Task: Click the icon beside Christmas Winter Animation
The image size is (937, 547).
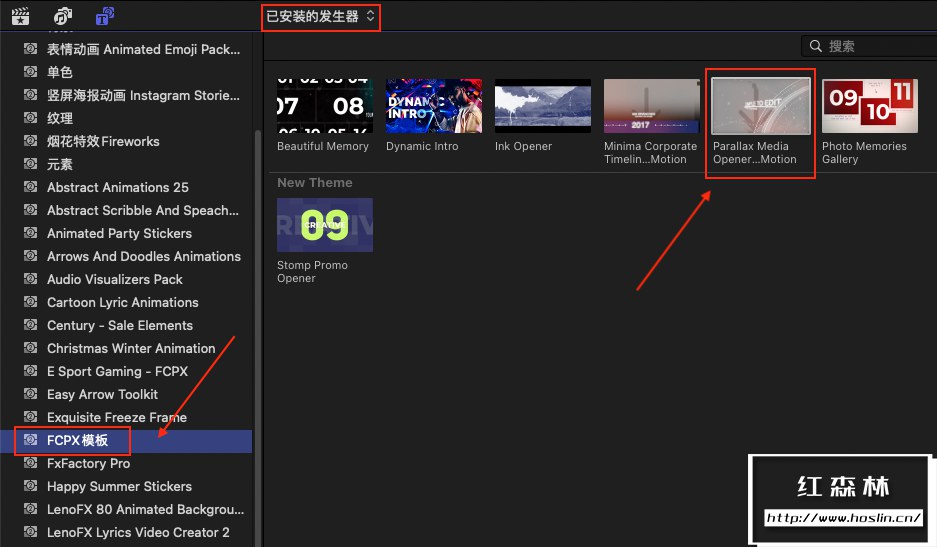Action: coord(30,348)
